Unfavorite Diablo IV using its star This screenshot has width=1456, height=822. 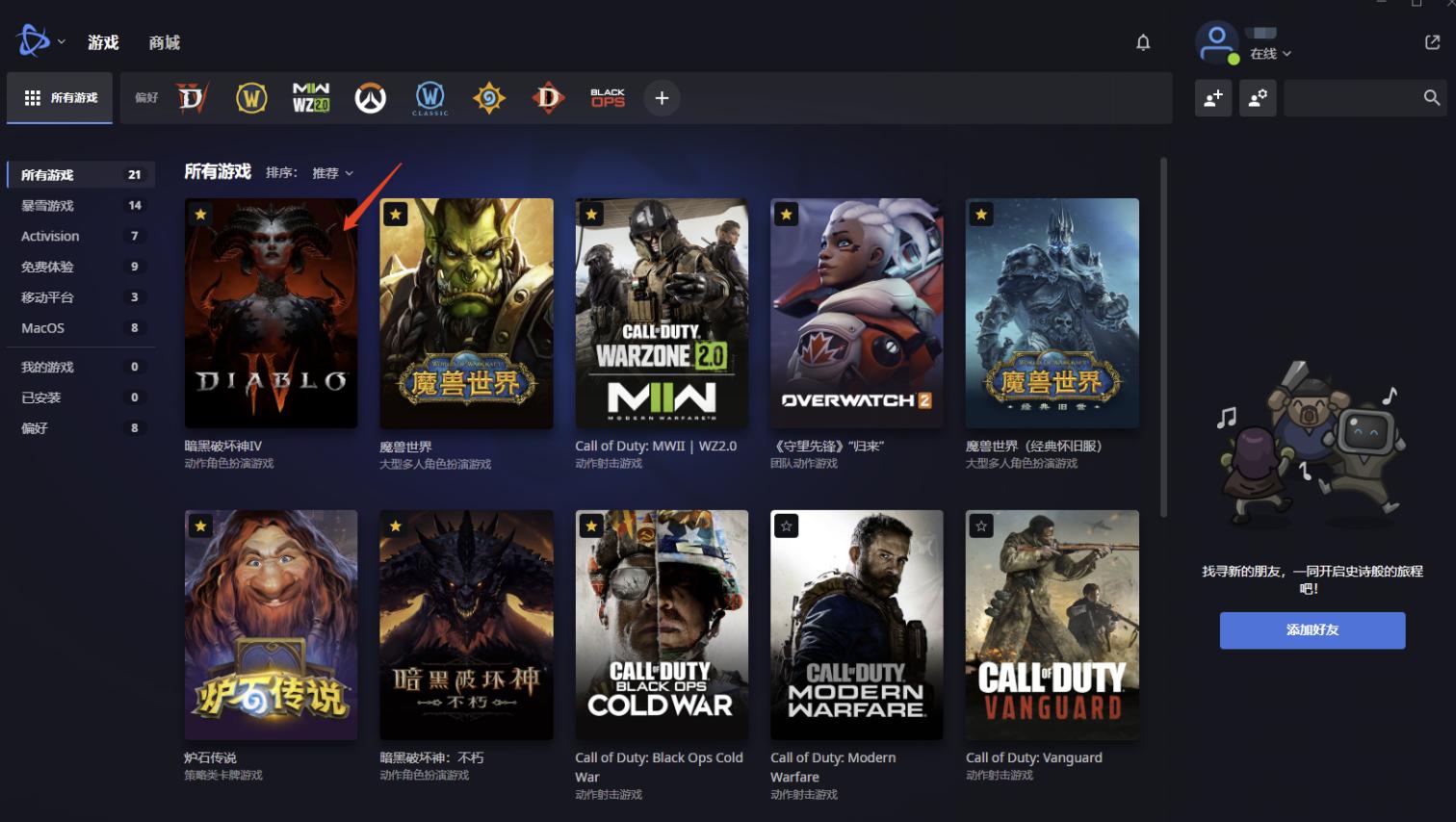pos(200,215)
